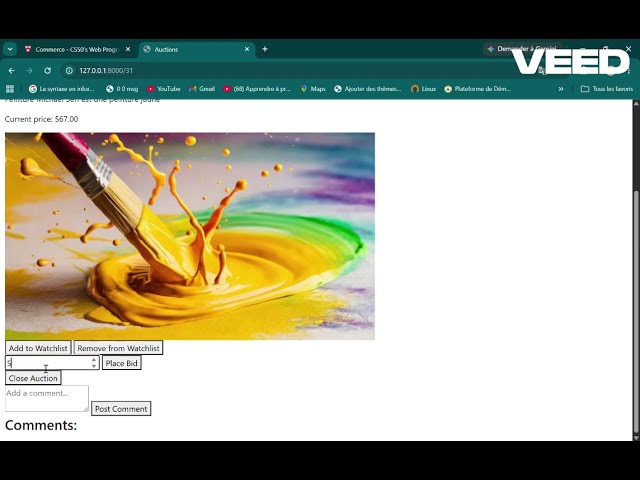The width and height of the screenshot is (640, 480).
Task: Click the Close Auction button
Action: (x=33, y=378)
